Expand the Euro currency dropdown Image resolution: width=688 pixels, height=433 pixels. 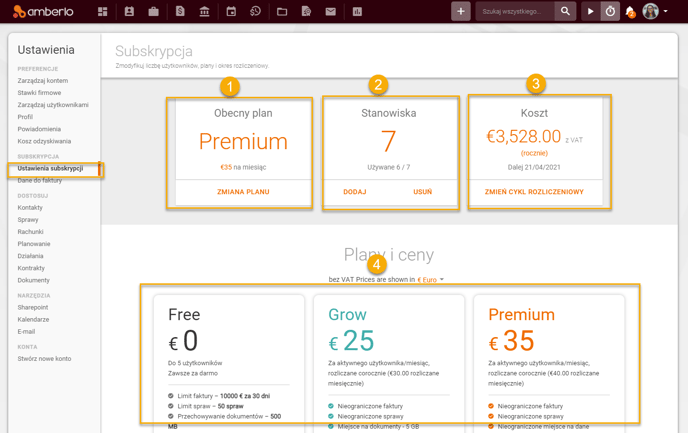tap(431, 280)
